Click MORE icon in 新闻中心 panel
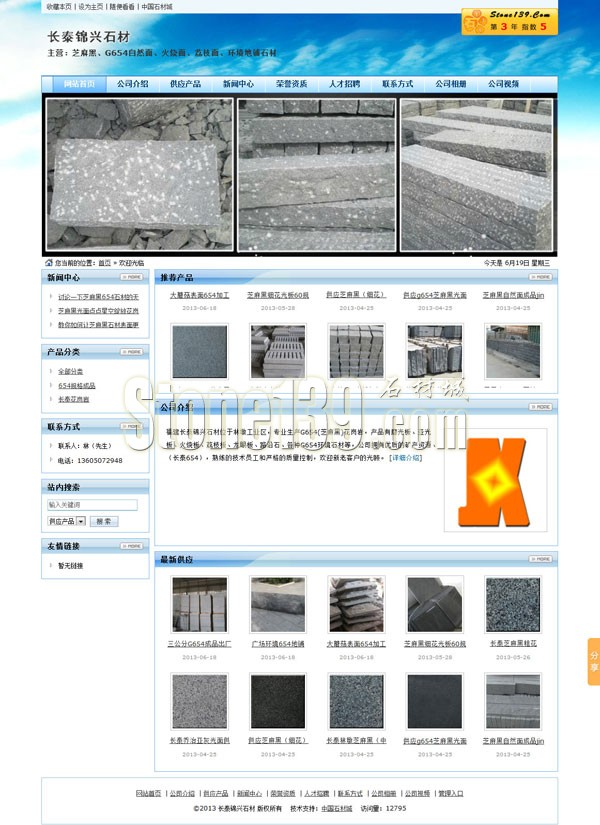Viewport: 600px width, 825px height. click(132, 277)
